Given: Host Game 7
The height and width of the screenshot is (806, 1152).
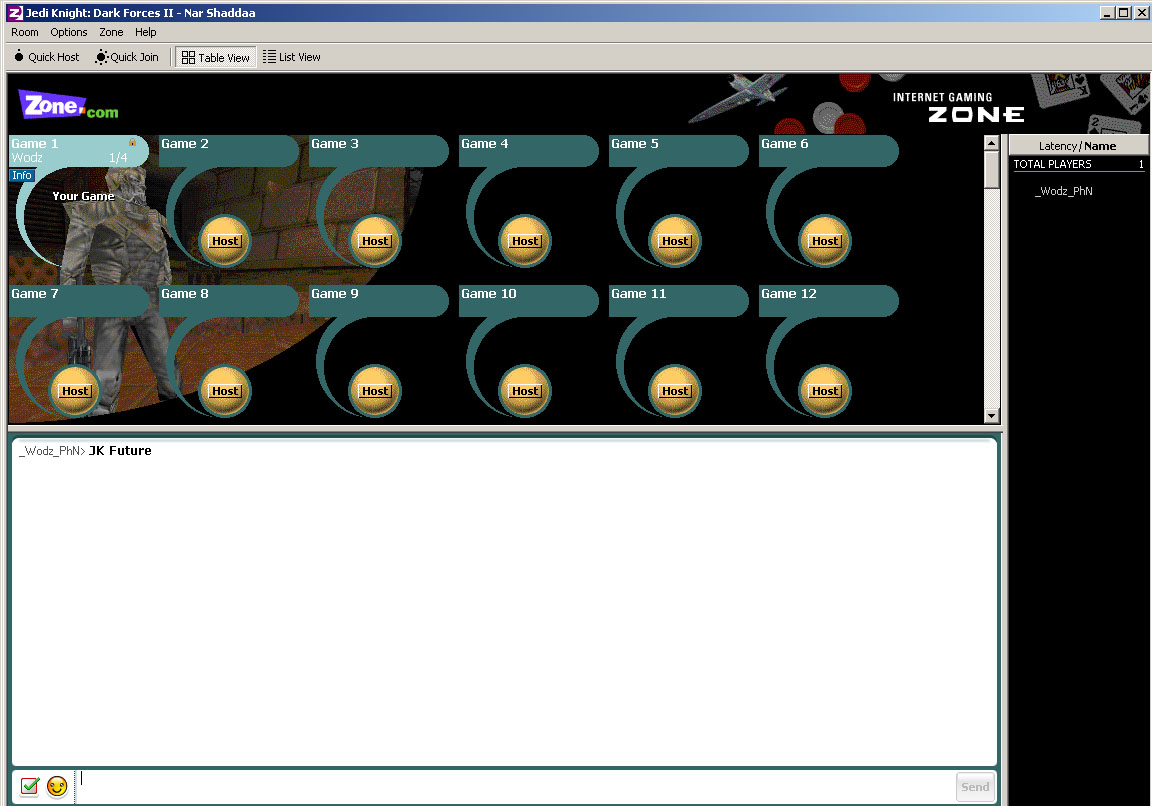Looking at the screenshot, I should (75, 391).
